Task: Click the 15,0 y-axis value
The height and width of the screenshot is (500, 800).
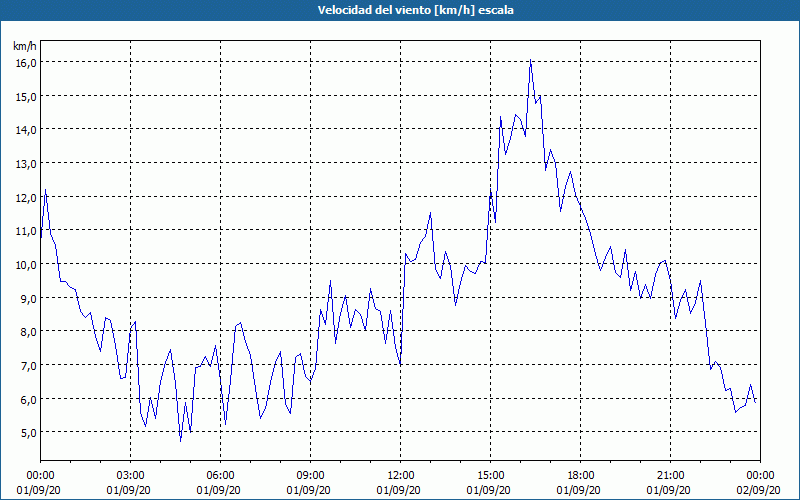Action: point(27,96)
